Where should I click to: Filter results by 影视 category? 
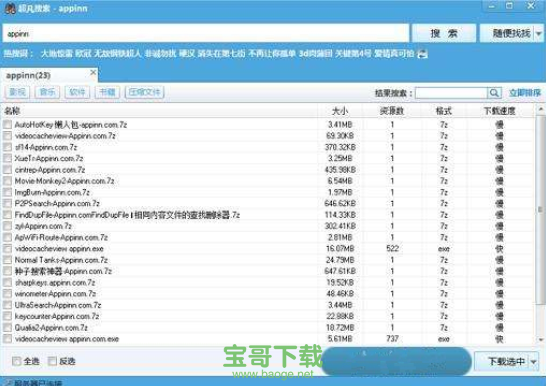coord(17,92)
